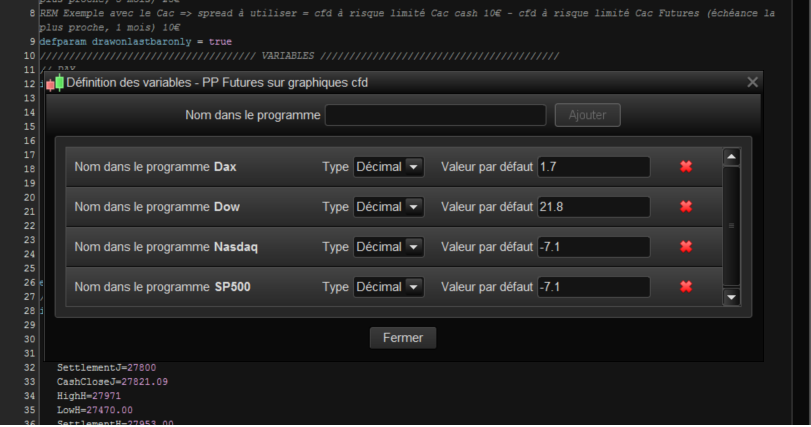The image size is (811, 427).
Task: Remove the SP500 variable row
Action: pyautogui.click(x=686, y=287)
